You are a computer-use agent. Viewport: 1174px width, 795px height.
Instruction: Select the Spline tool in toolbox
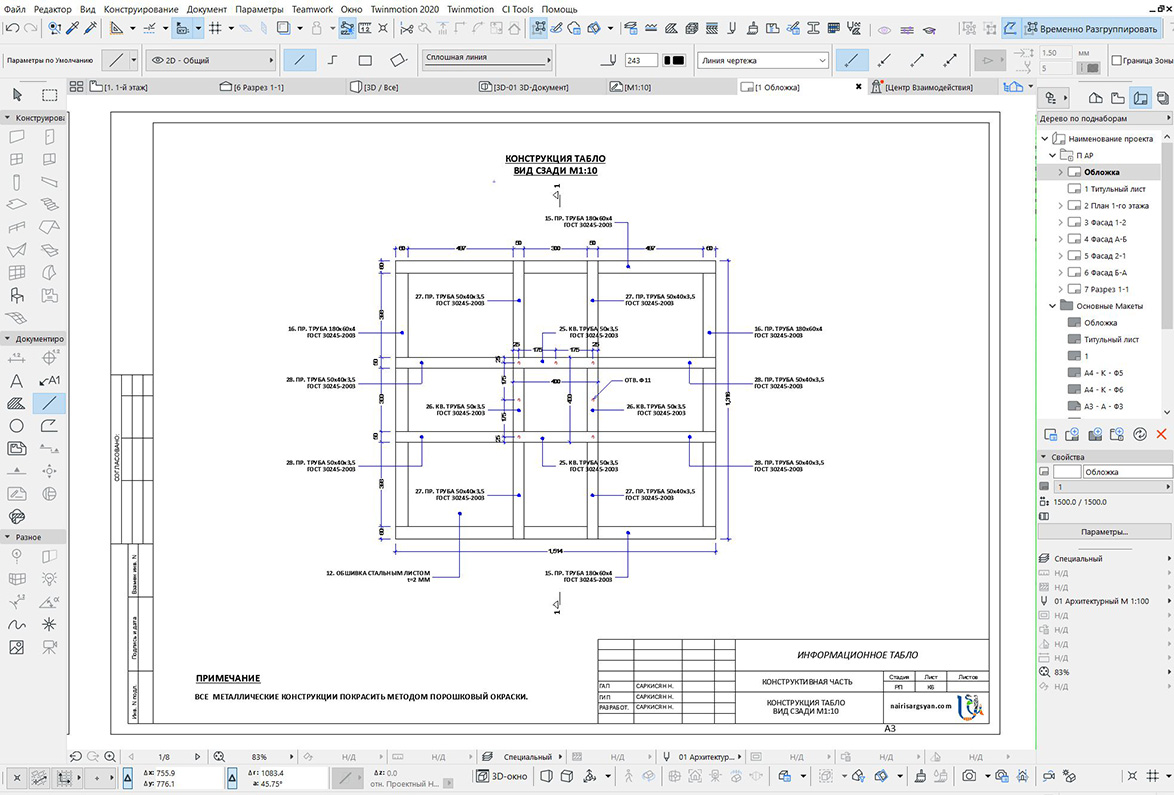coord(16,624)
